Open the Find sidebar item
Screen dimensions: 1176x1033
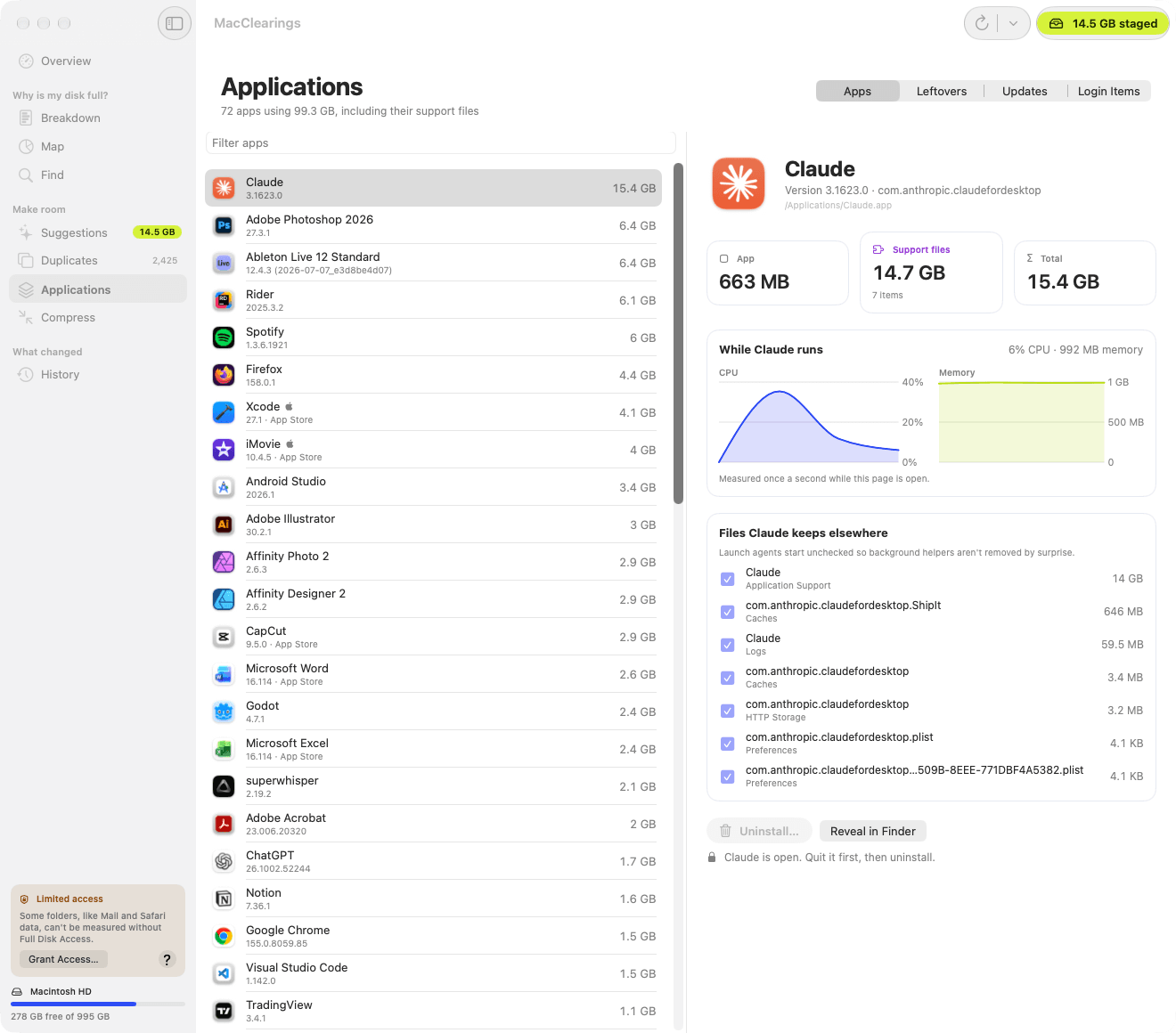98,175
